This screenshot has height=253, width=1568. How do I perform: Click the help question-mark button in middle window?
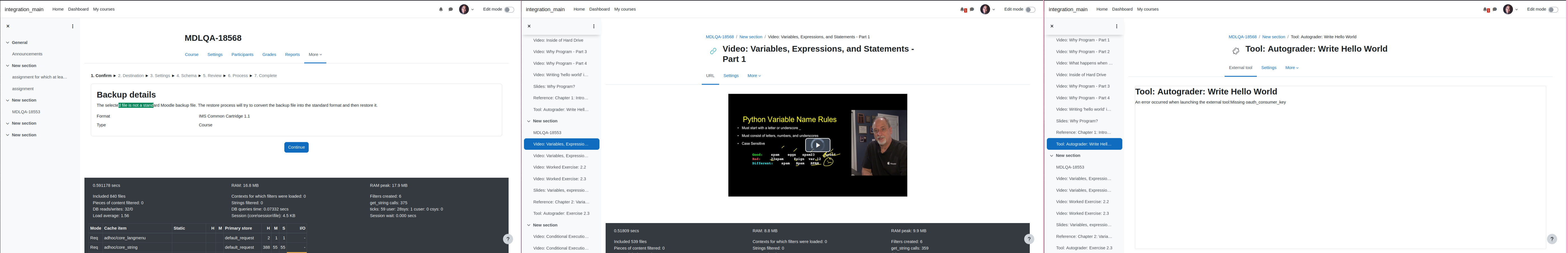pyautogui.click(x=1029, y=239)
